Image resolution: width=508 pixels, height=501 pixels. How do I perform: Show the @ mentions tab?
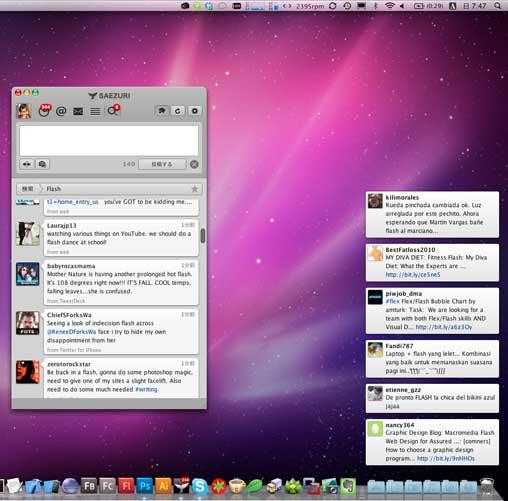[x=61, y=111]
